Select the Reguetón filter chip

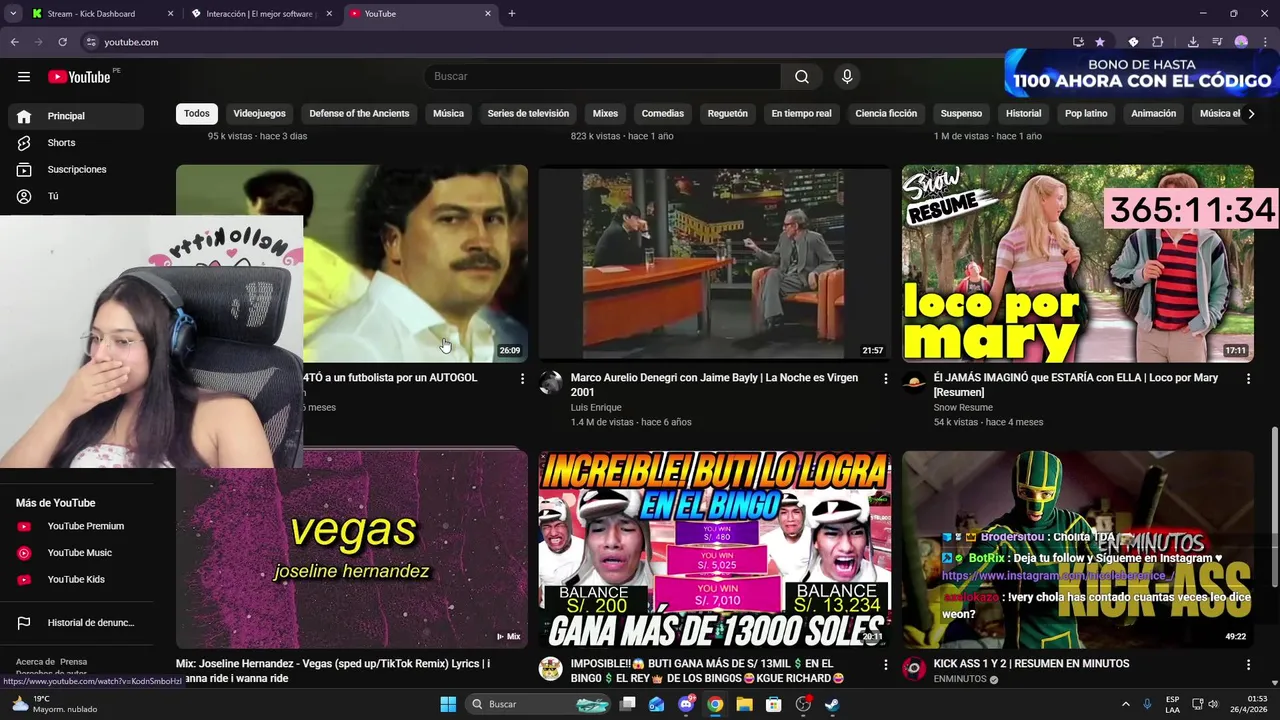(x=728, y=114)
